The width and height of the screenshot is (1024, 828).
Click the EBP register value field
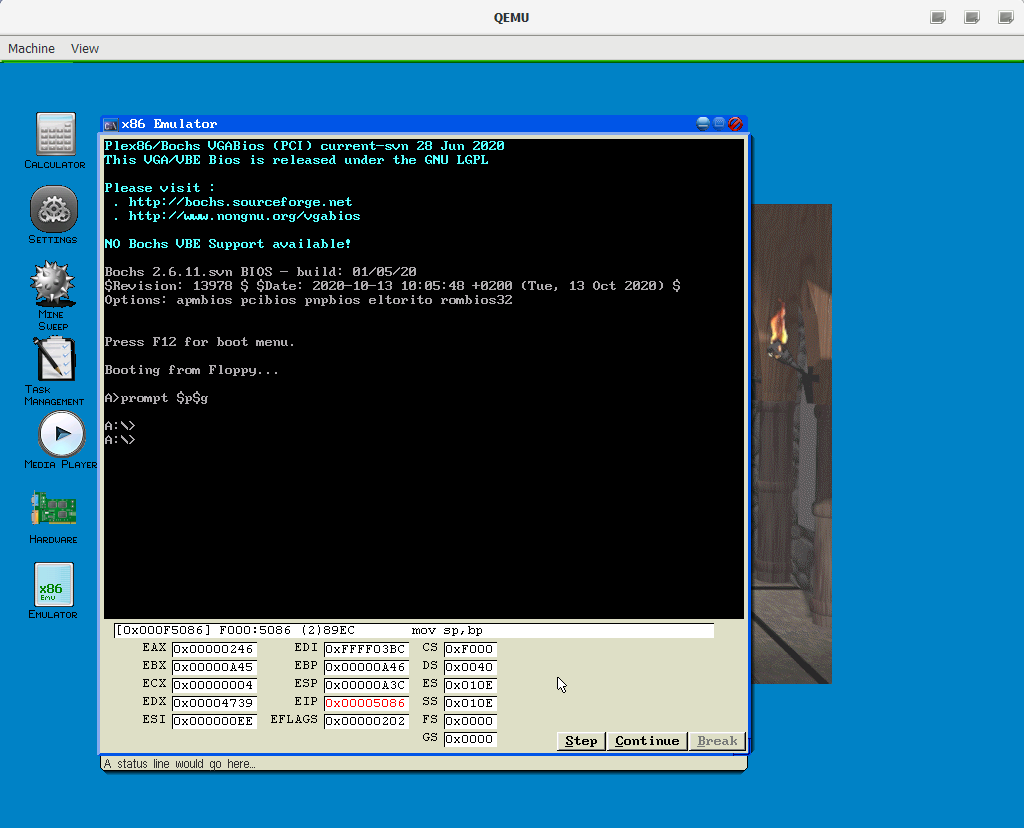pyautogui.click(x=366, y=667)
